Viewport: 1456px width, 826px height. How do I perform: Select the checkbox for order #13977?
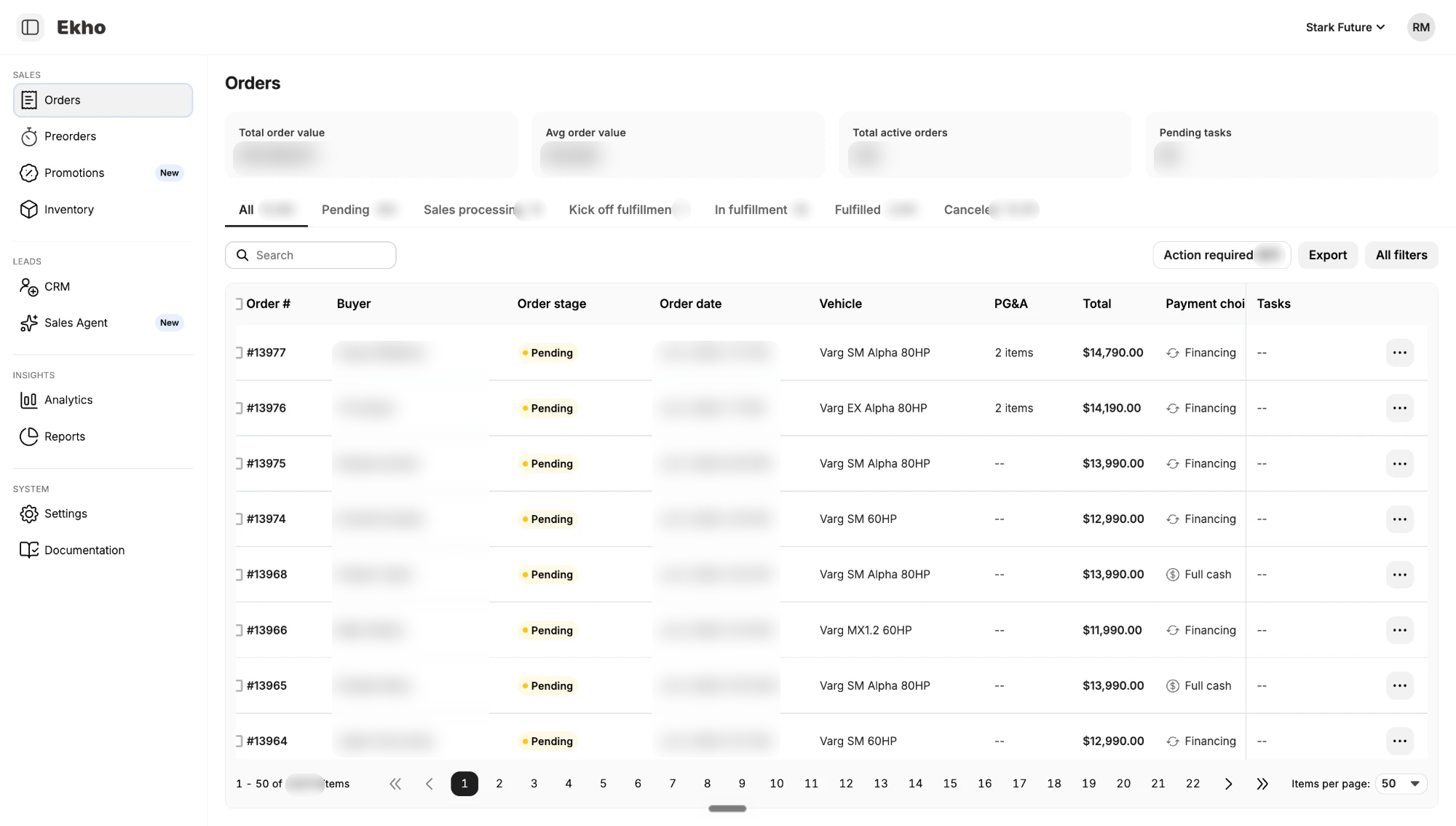238,353
